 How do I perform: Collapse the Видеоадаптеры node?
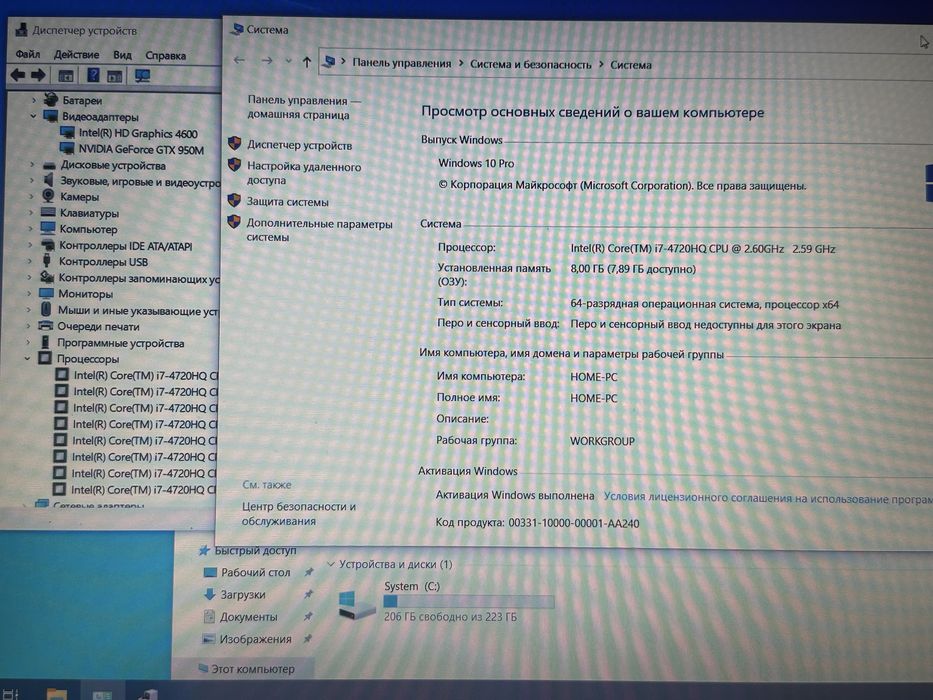(33, 116)
